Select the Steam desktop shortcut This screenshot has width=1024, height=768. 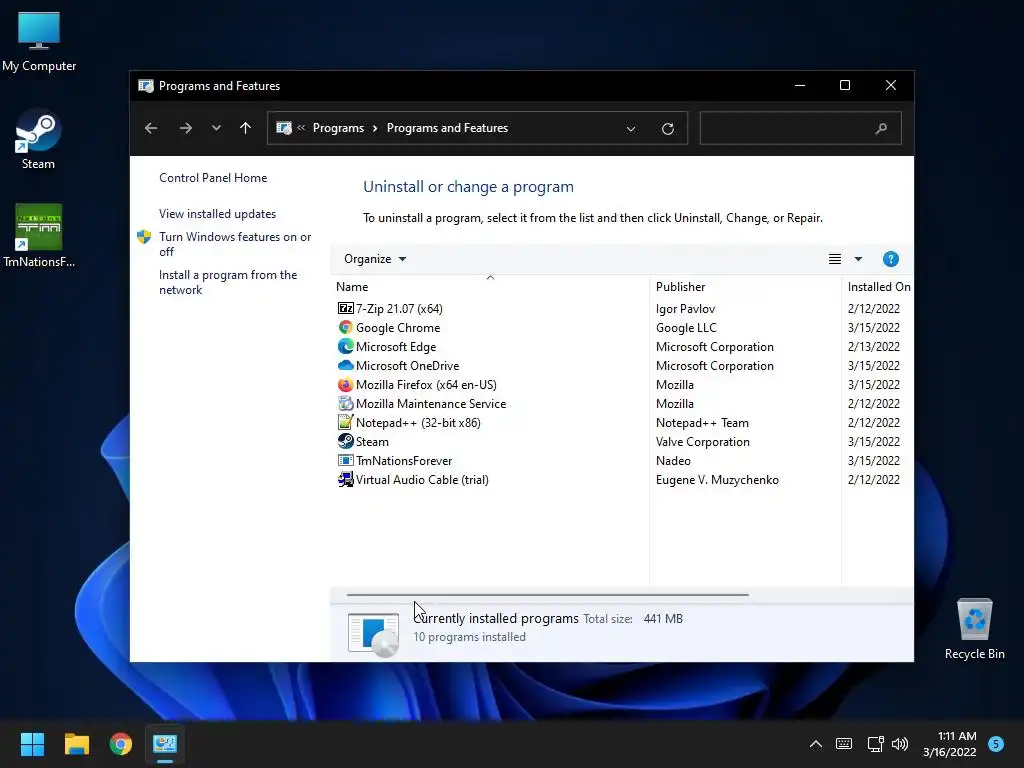pos(39,140)
